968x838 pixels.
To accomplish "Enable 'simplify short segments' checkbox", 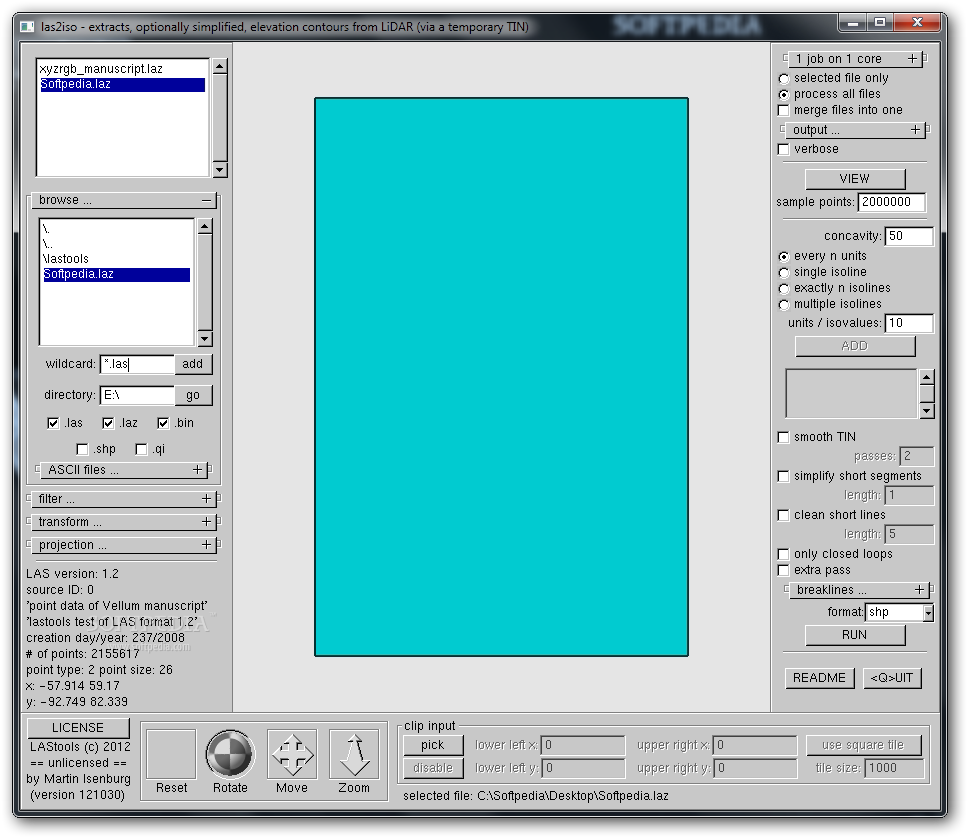I will 783,476.
